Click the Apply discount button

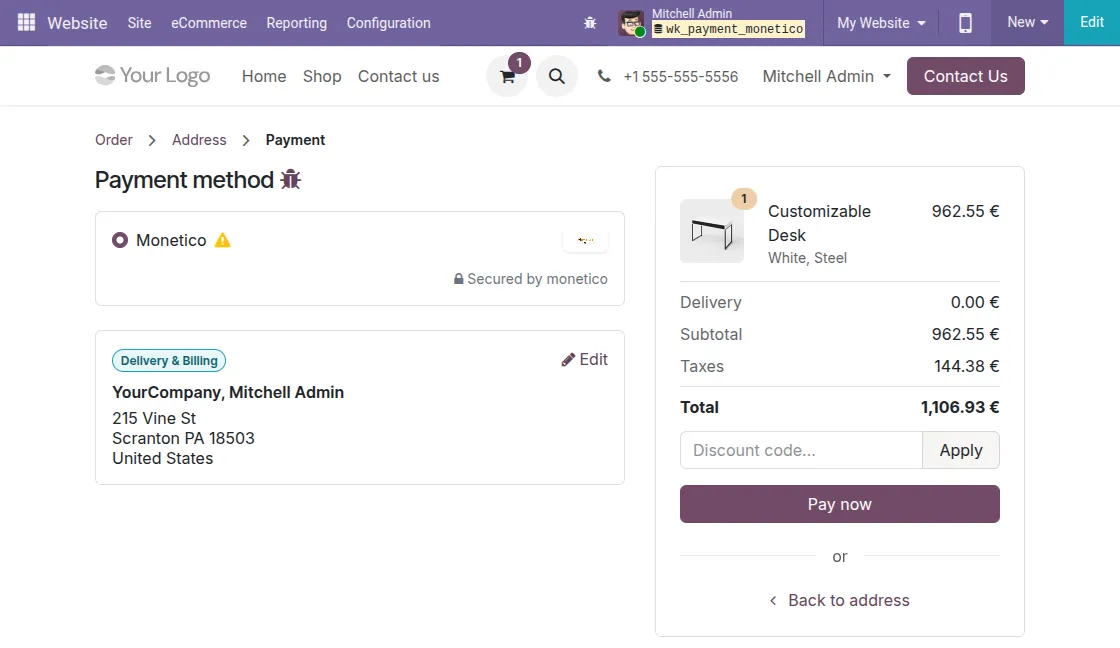(961, 450)
